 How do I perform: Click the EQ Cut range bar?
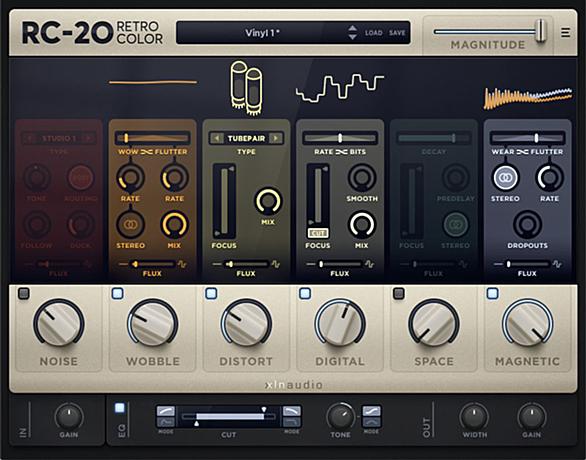click(228, 416)
